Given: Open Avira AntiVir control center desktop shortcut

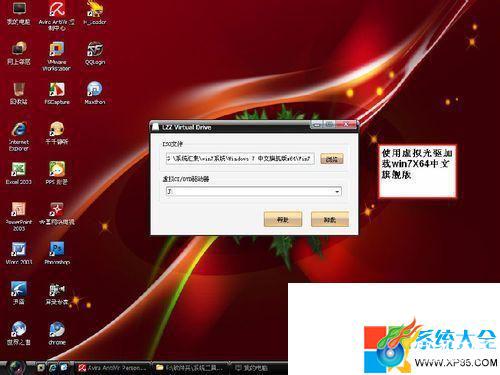Looking at the screenshot, I should click(x=57, y=16).
